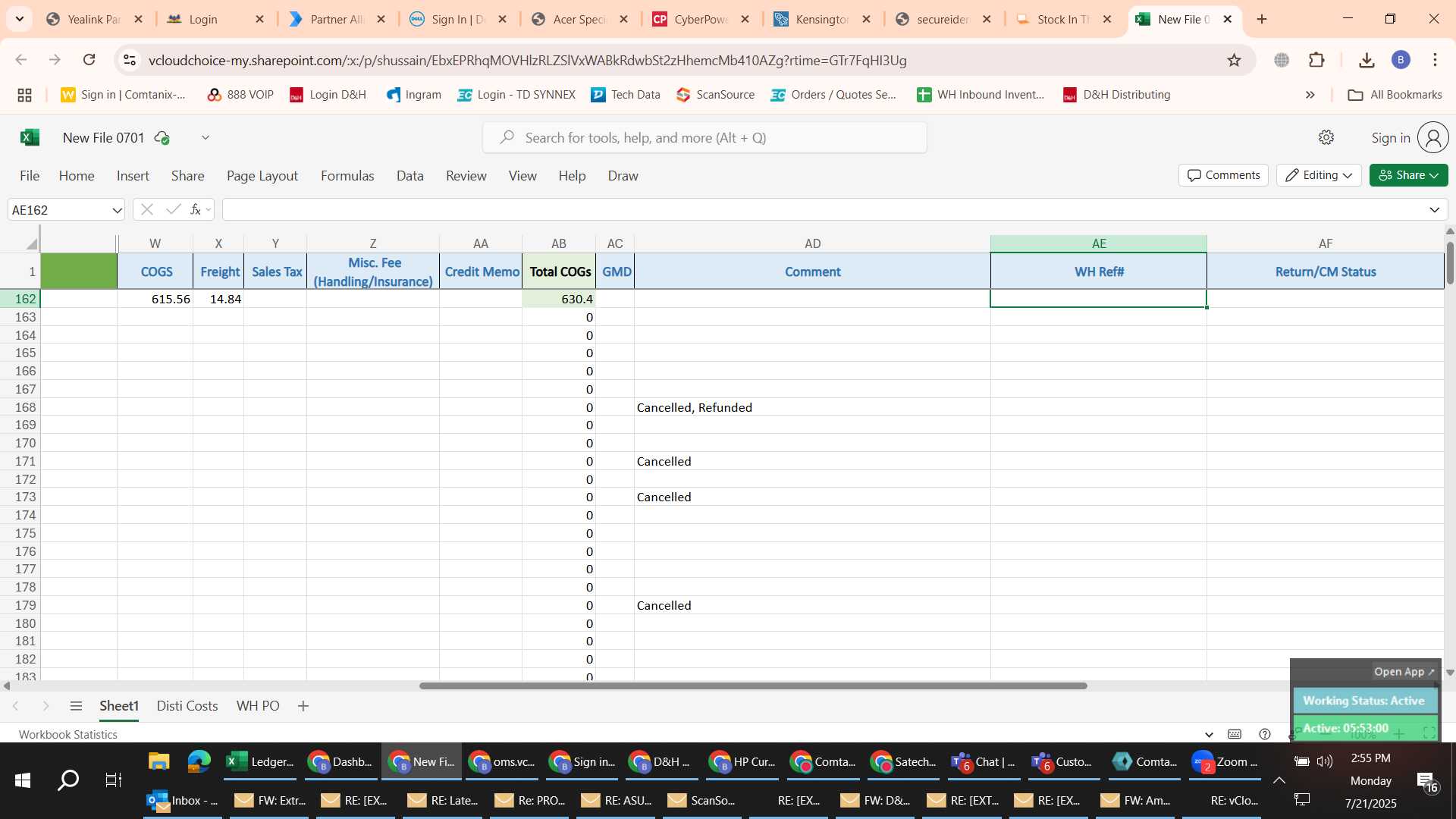The image size is (1456, 819).
Task: Show more bookmarks chevron
Action: (1310, 95)
